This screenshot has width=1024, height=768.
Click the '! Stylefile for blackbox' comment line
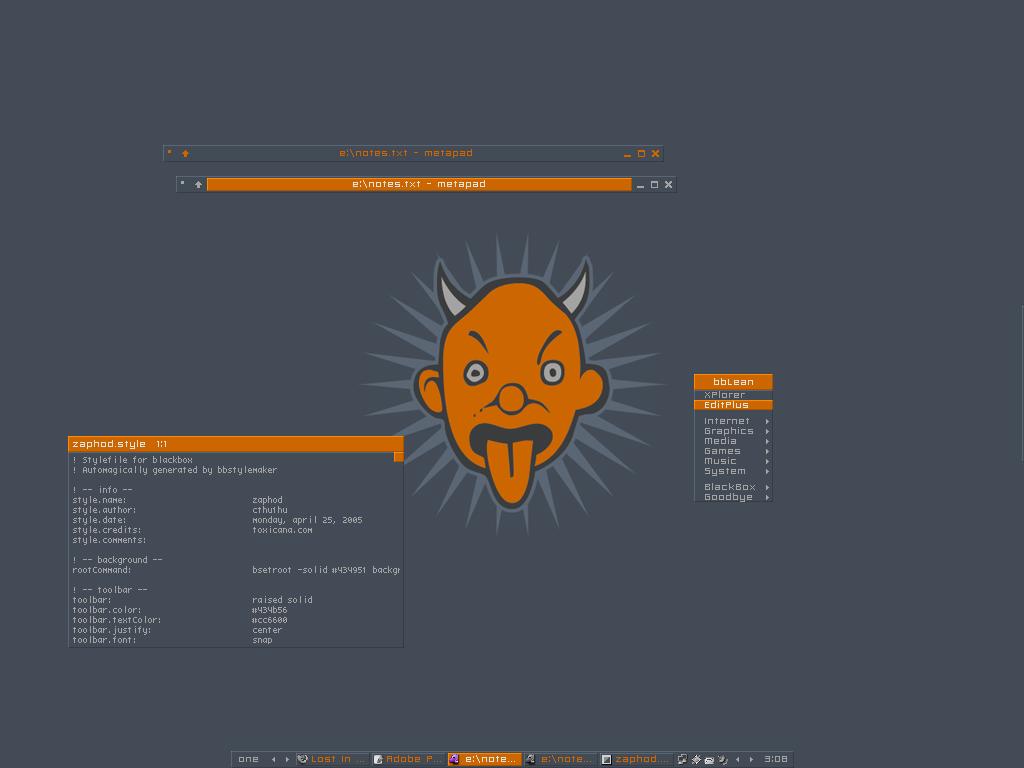133,460
